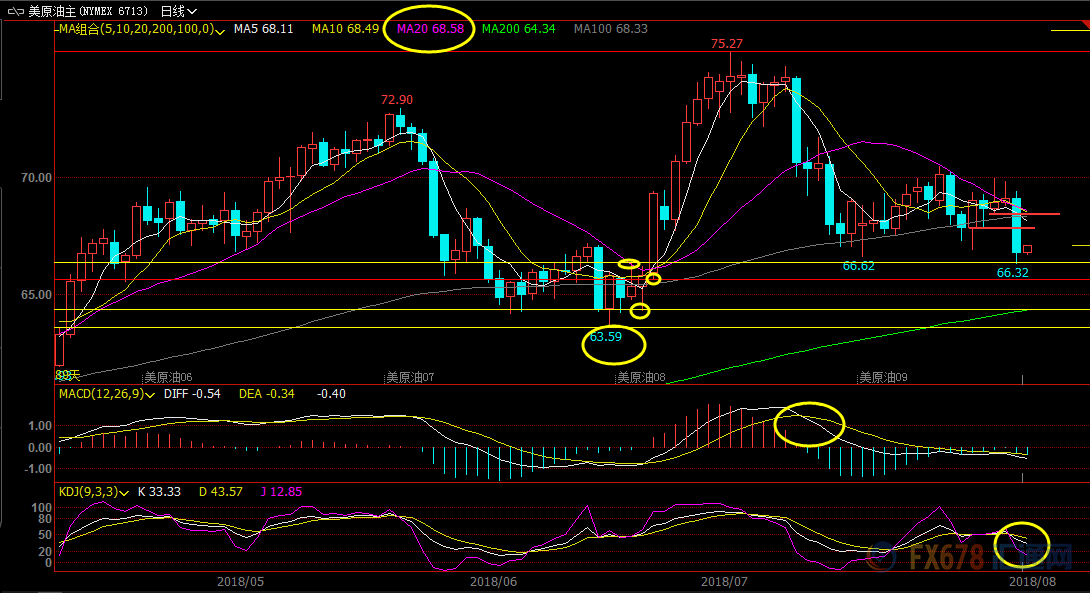Click the 89天 label at chart bottom-left
Screen dimensions: 1090x593
(67, 376)
